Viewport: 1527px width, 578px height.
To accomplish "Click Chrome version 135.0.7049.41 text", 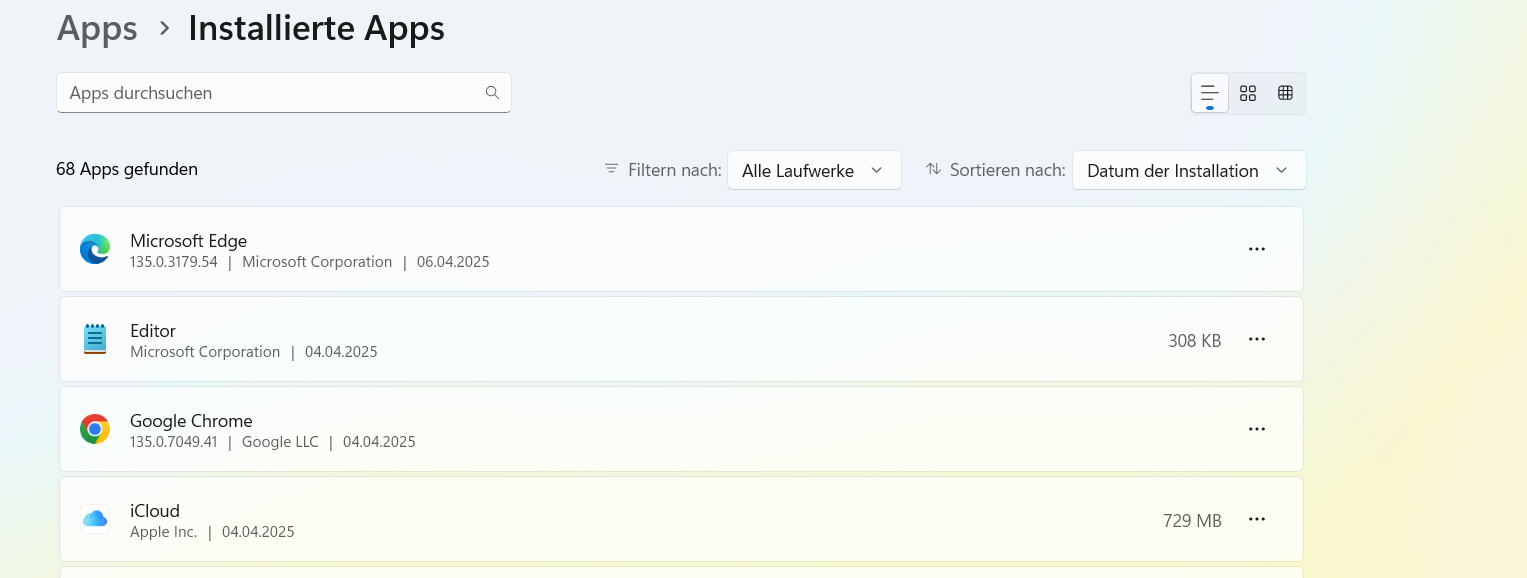I will [x=174, y=442].
